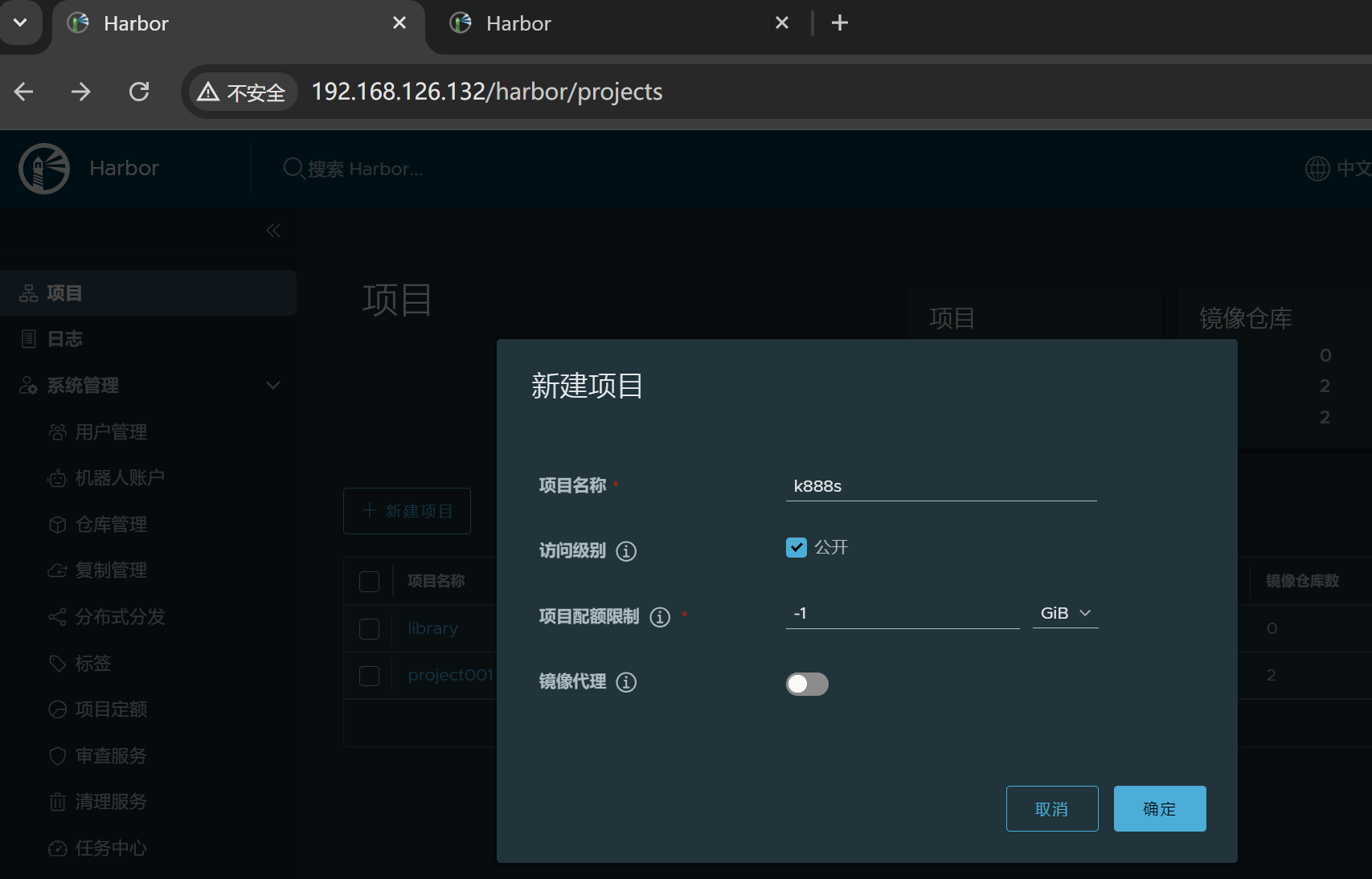Enable the 镜像代理 toggle switch
This screenshot has height=879, width=1372.
(807, 684)
